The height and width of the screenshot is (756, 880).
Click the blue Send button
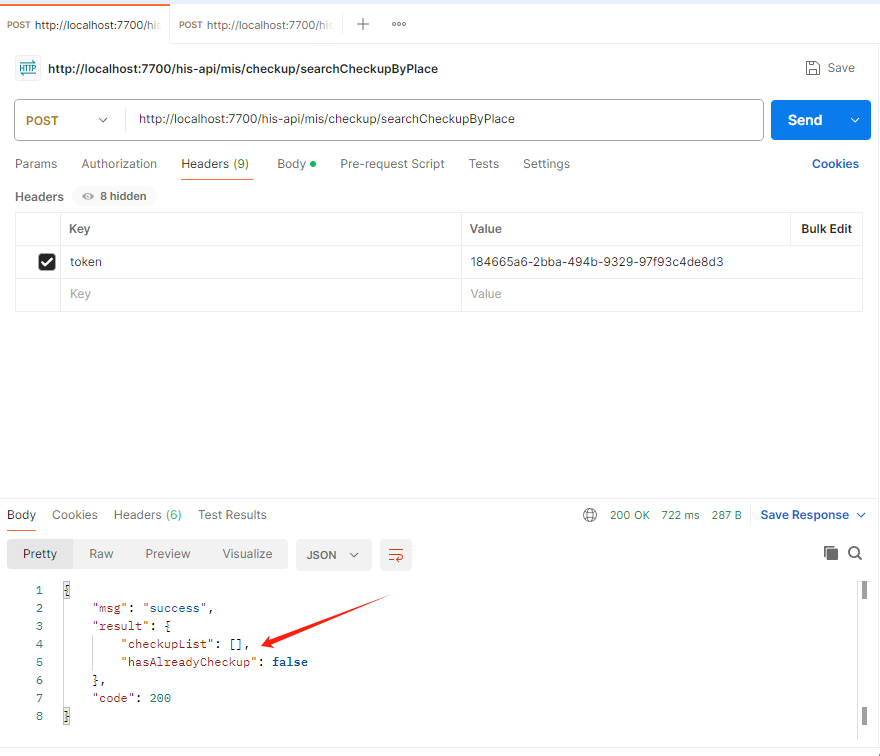[x=805, y=120]
